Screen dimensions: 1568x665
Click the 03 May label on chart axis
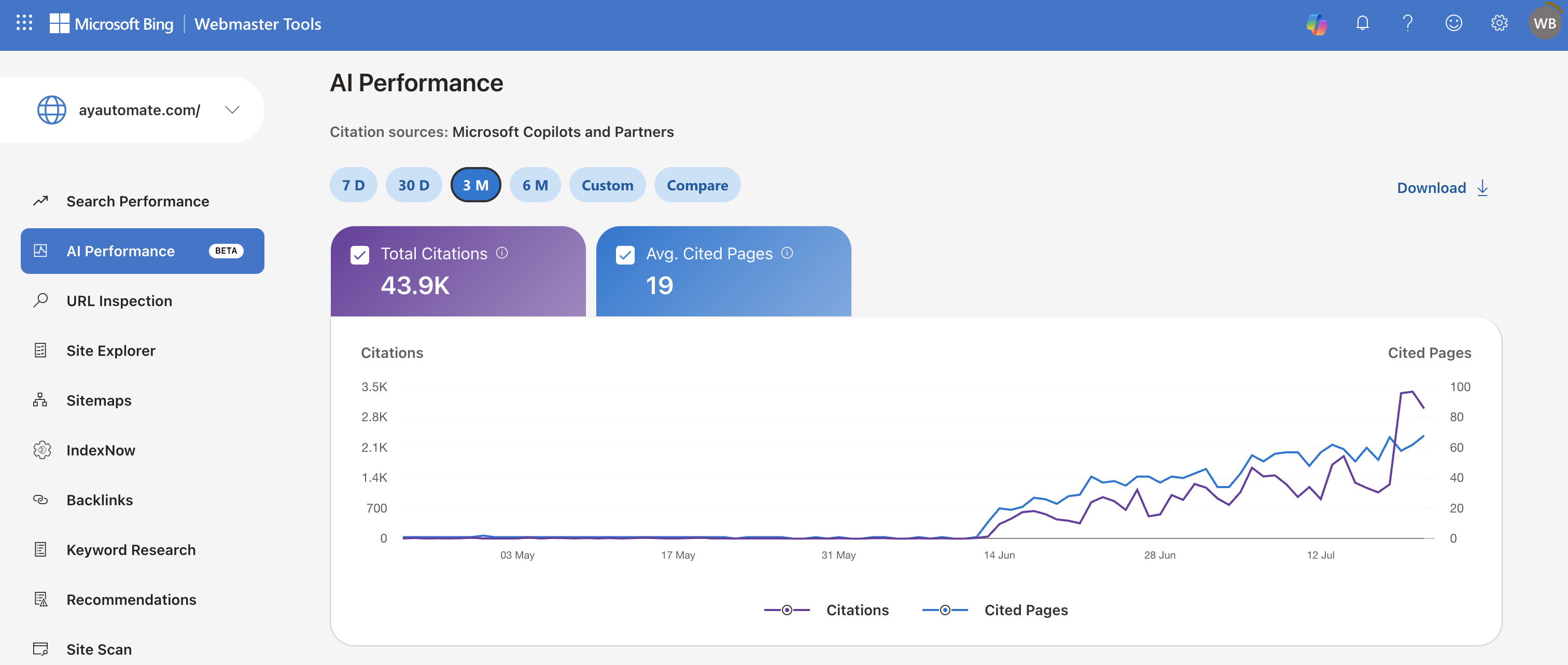coord(517,555)
